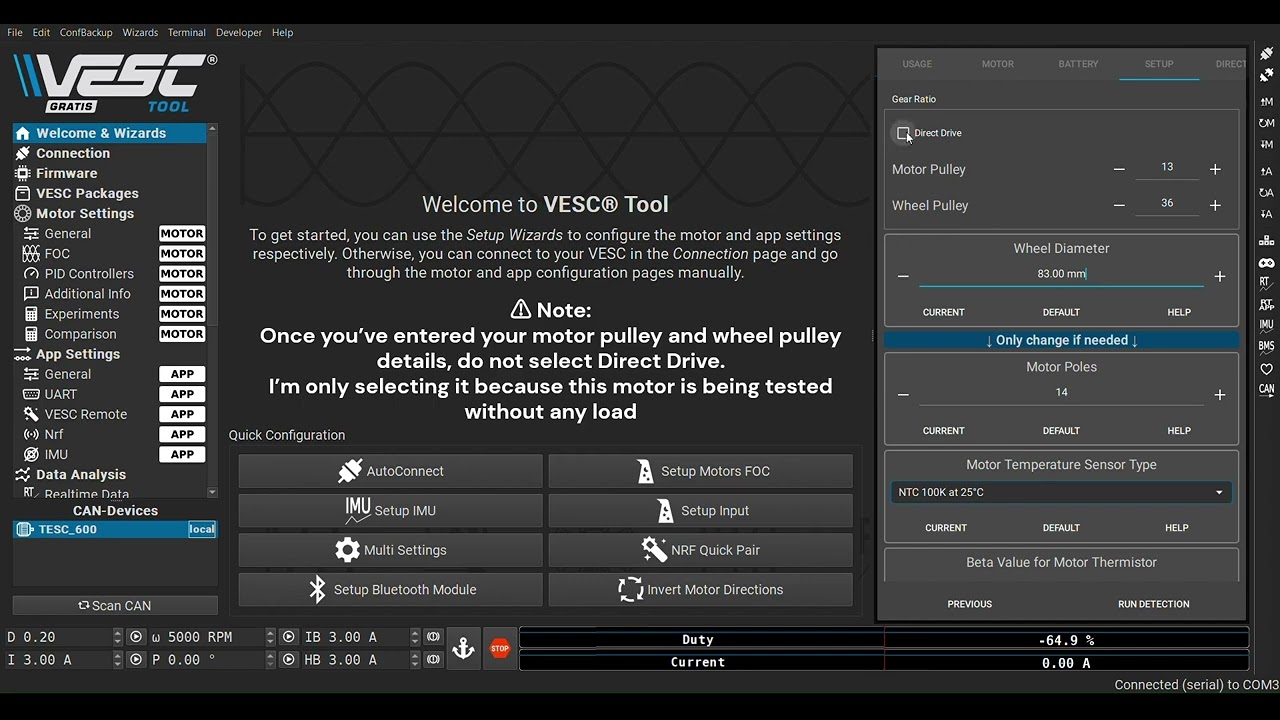The width and height of the screenshot is (1280, 720).
Task: Click IB 3.00 A brake icon
Action: tap(433, 637)
